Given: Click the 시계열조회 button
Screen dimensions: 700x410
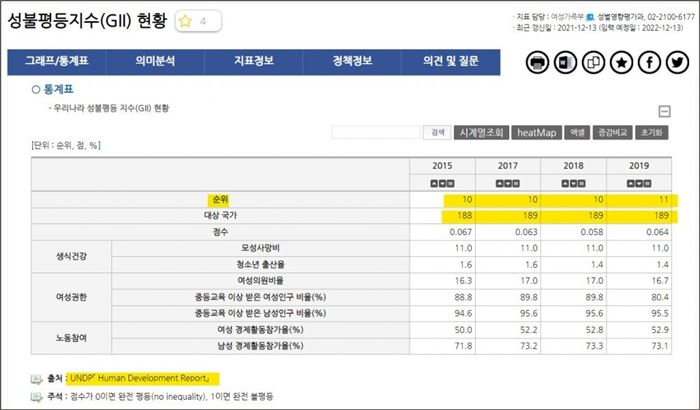Looking at the screenshot, I should 480,132.
